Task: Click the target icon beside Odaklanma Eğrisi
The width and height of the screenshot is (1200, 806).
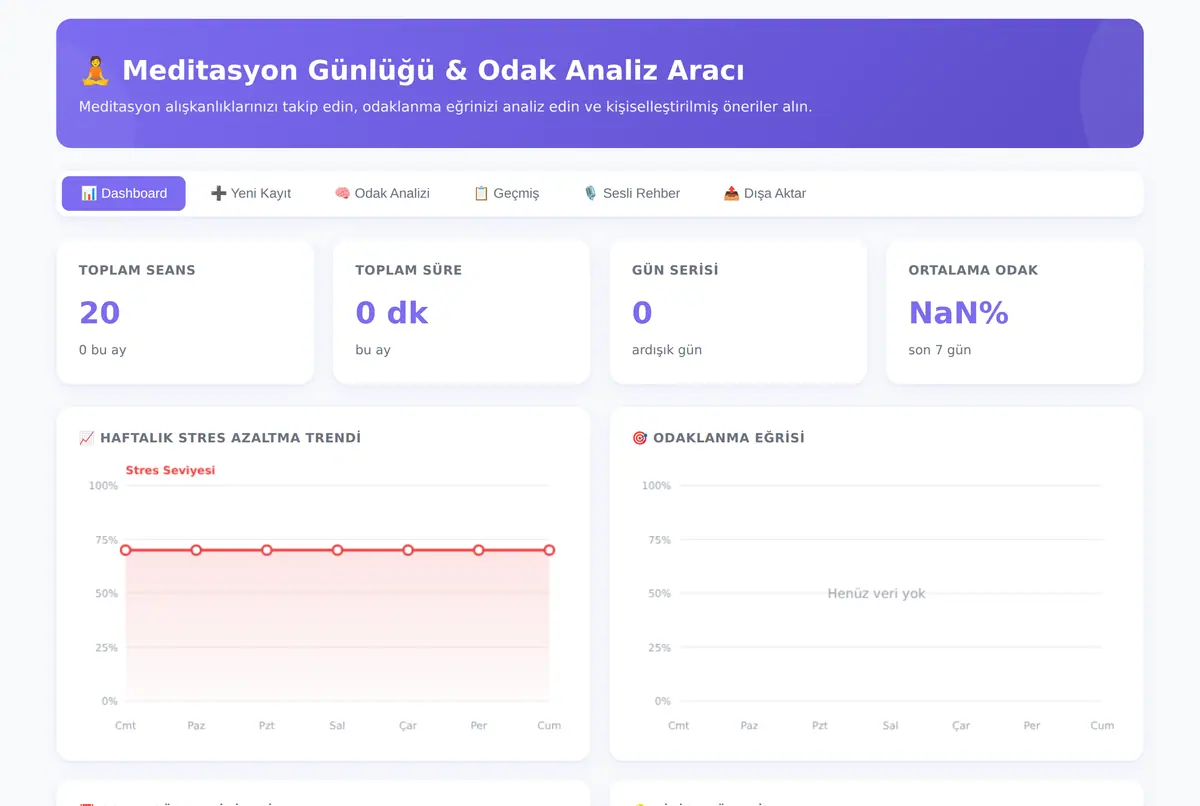Action: (640, 438)
